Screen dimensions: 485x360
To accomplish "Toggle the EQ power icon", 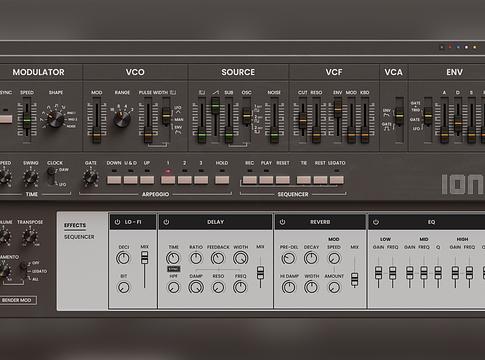I will click(x=376, y=222).
